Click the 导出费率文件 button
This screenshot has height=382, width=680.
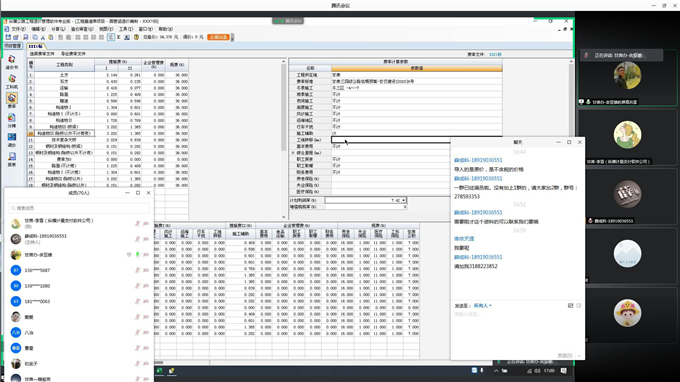[x=73, y=54]
